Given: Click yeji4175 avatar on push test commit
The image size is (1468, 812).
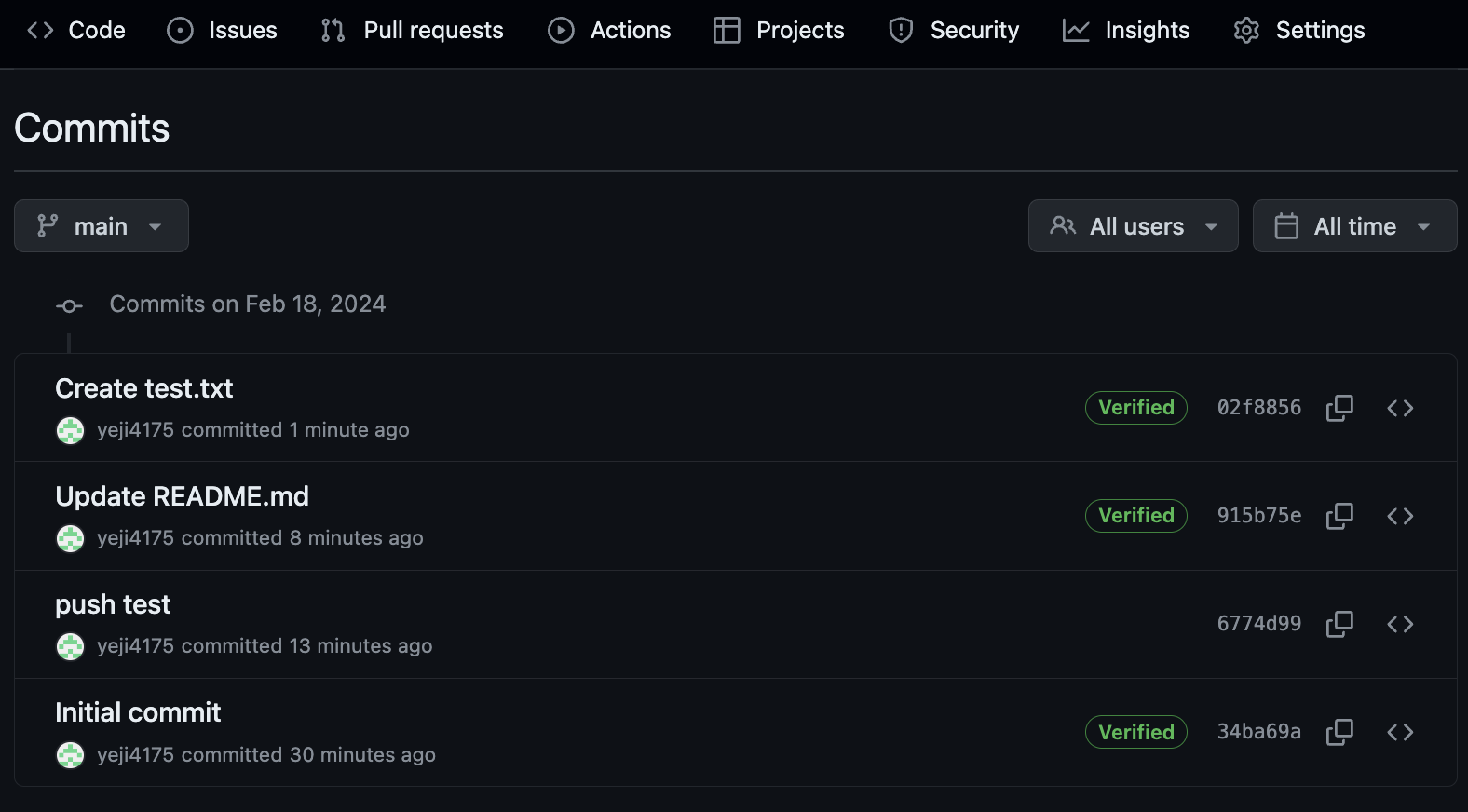Looking at the screenshot, I should pos(70,646).
